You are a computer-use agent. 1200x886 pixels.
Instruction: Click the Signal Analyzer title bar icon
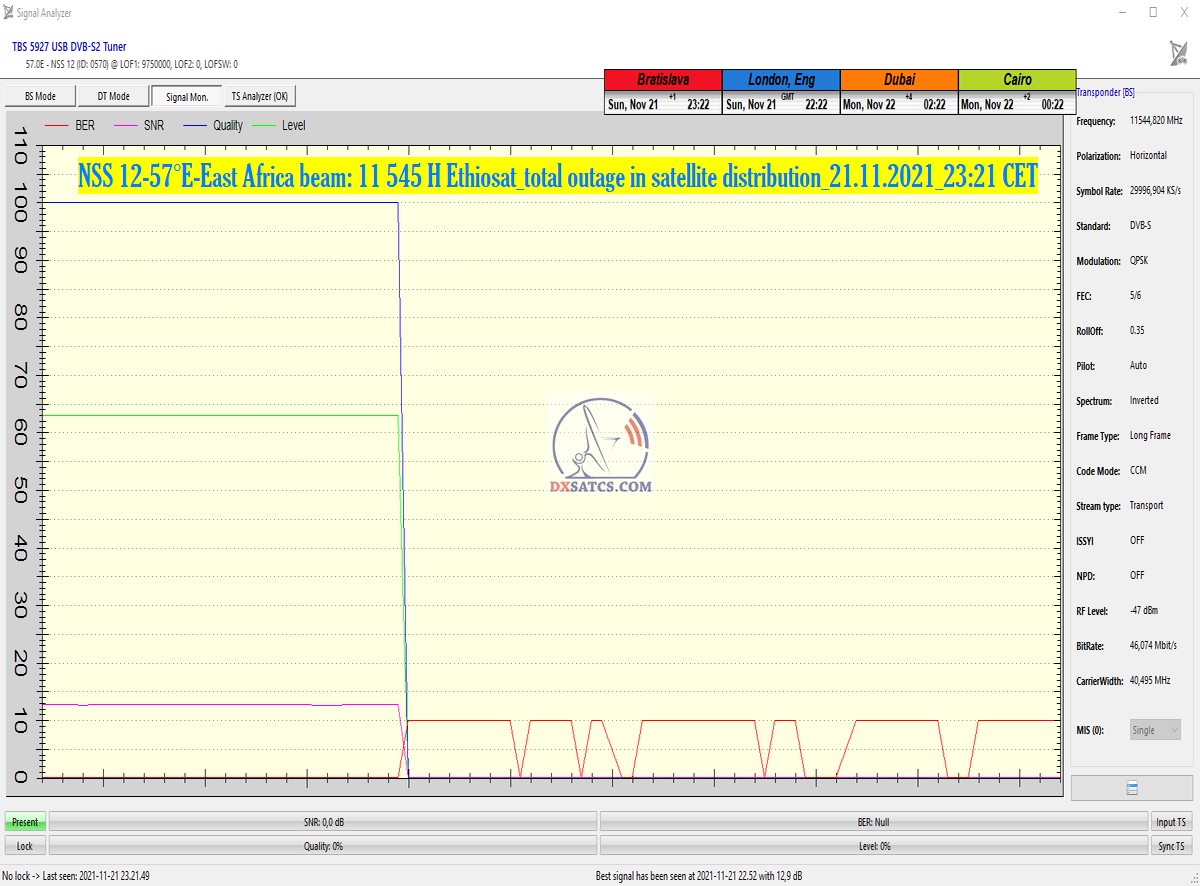tap(10, 13)
